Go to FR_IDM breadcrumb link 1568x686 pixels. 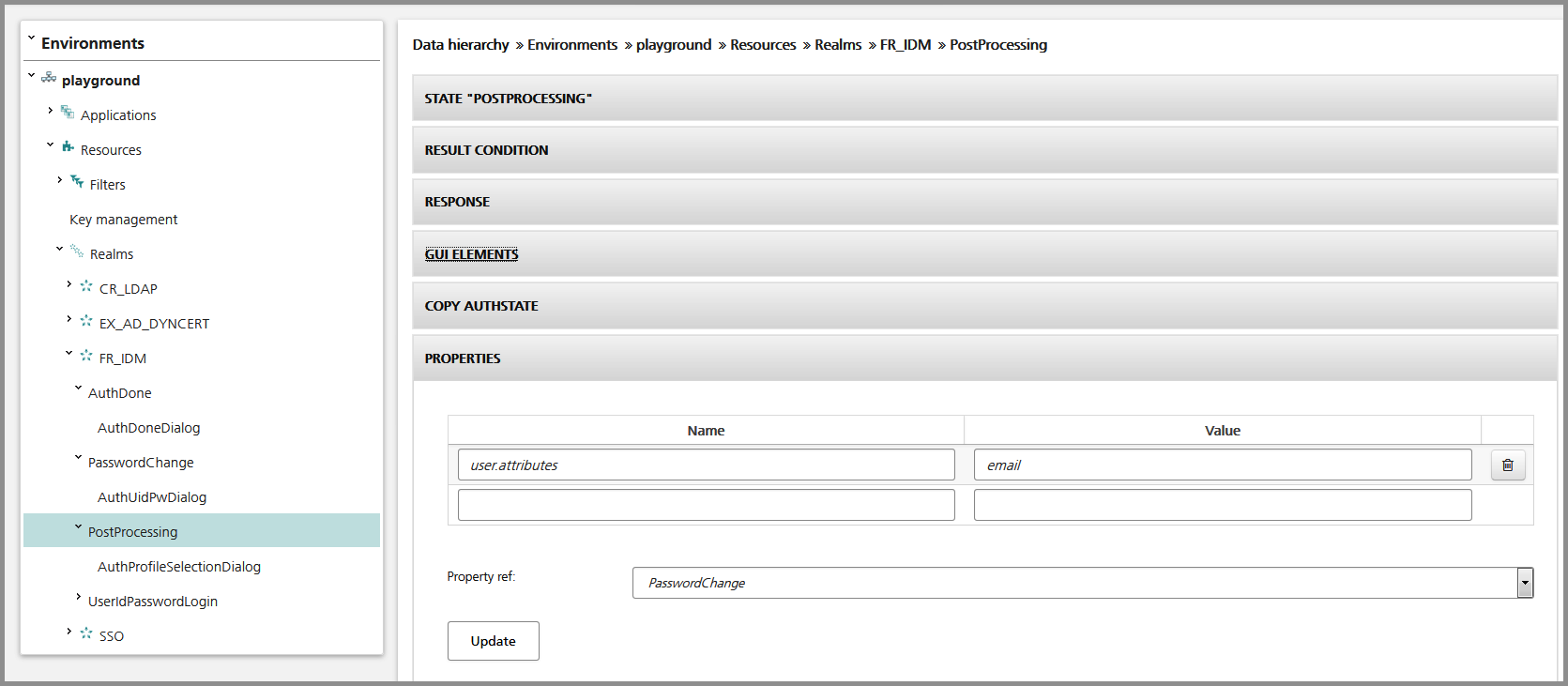[906, 45]
